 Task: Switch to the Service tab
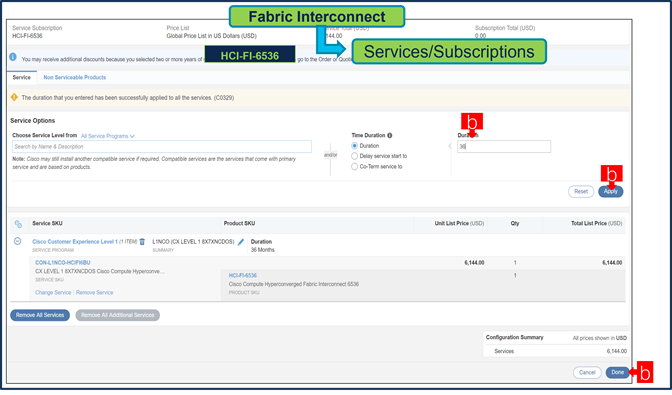(x=21, y=78)
